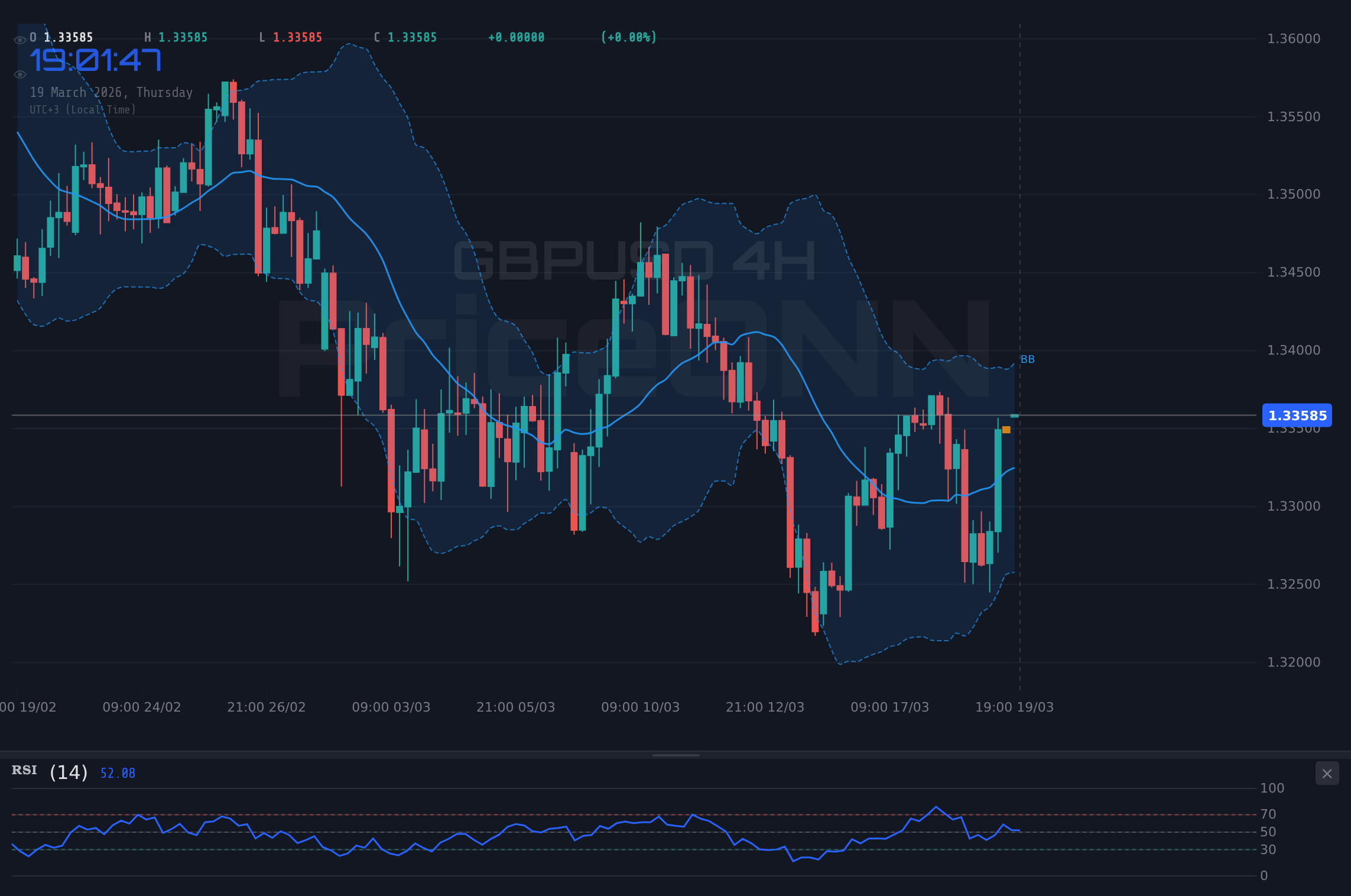Click the High value H 1.33585
Image resolution: width=1351 pixels, height=896 pixels.
point(174,37)
